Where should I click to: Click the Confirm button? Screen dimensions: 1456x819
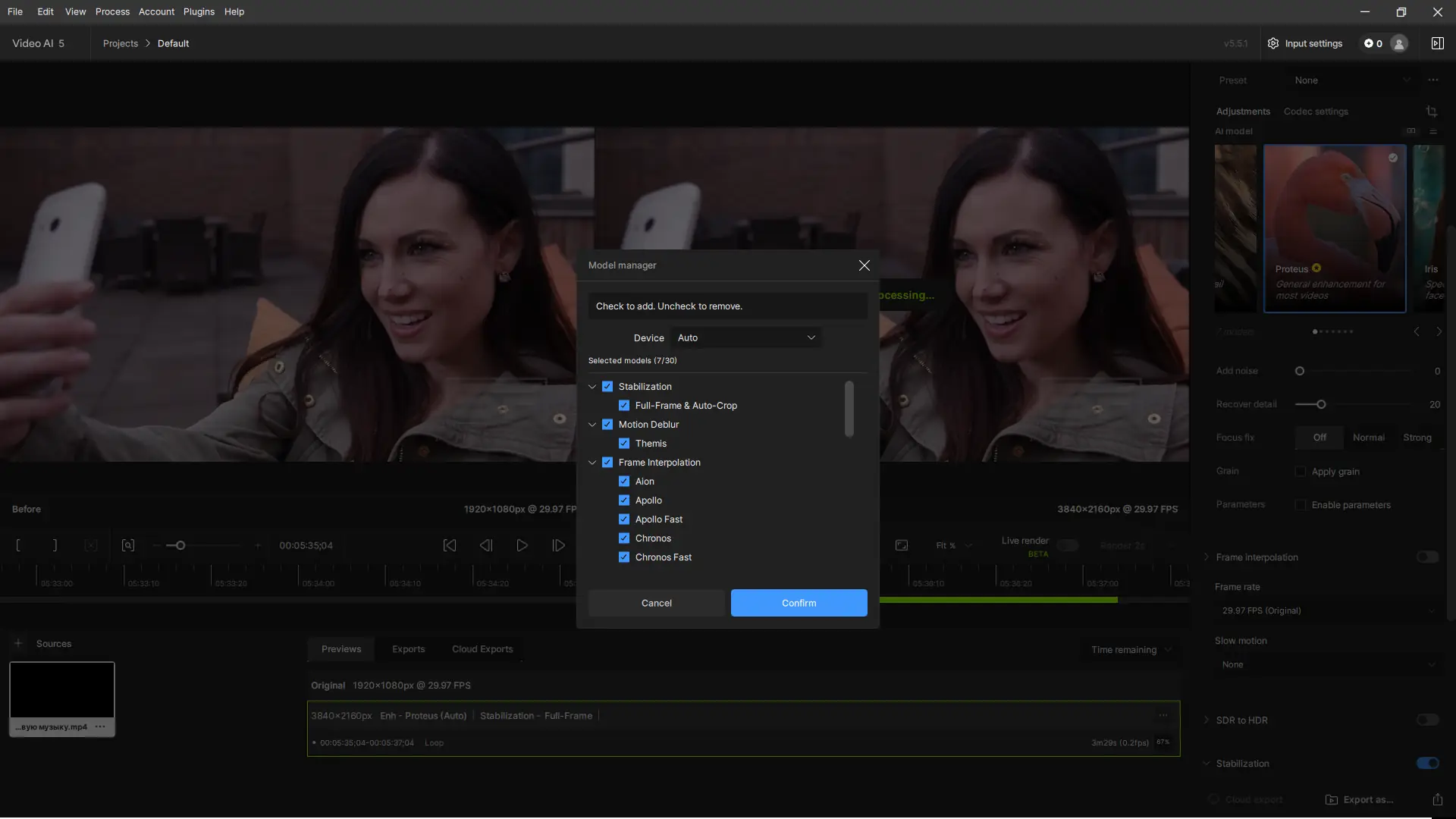click(799, 603)
